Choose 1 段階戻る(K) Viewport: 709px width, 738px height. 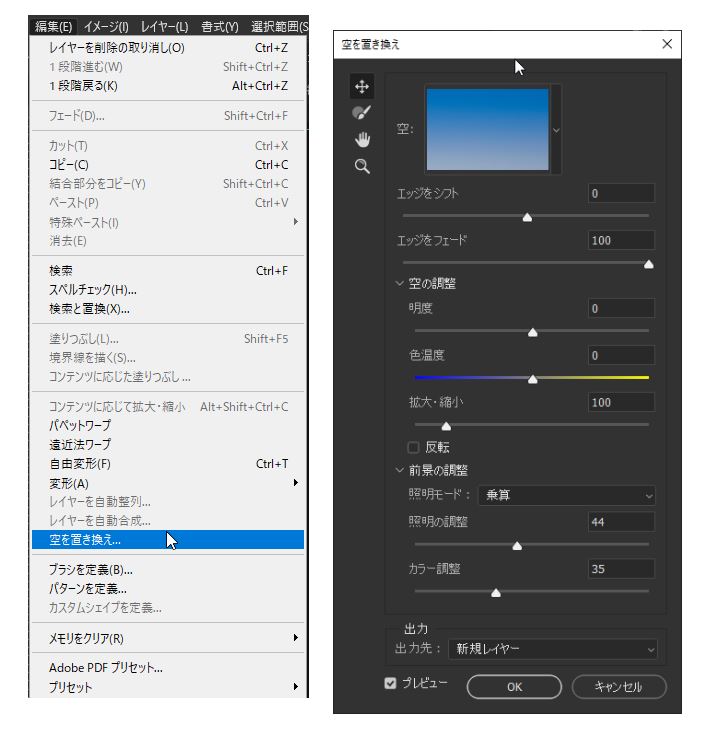tap(168, 86)
